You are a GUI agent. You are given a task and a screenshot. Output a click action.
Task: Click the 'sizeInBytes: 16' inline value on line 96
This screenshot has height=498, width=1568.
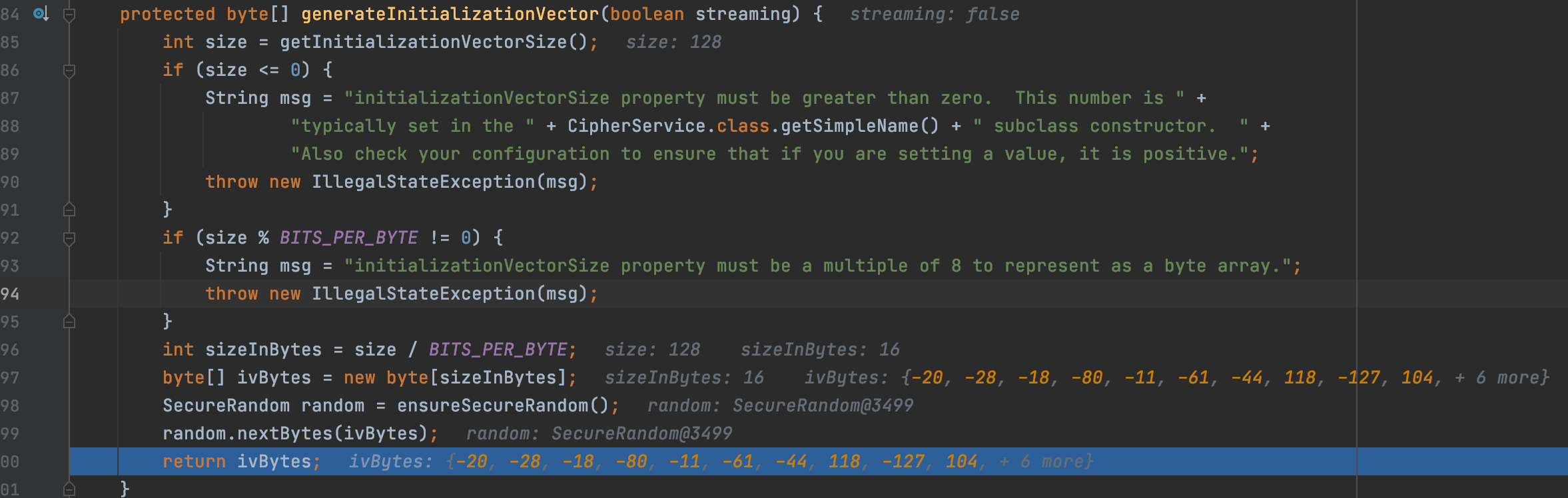tap(820, 350)
